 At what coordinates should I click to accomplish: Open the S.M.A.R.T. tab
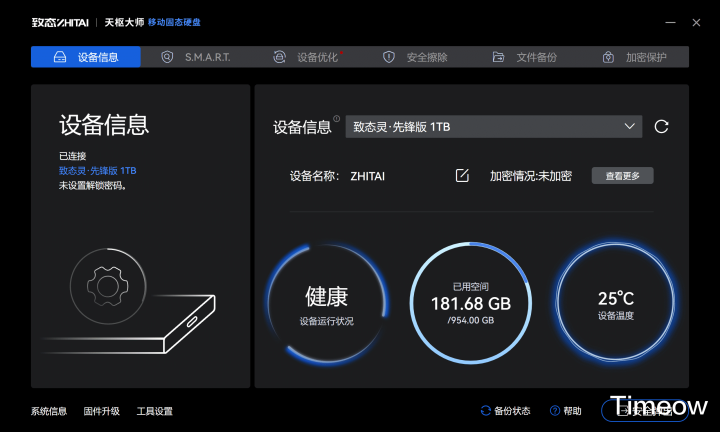pyautogui.click(x=195, y=57)
